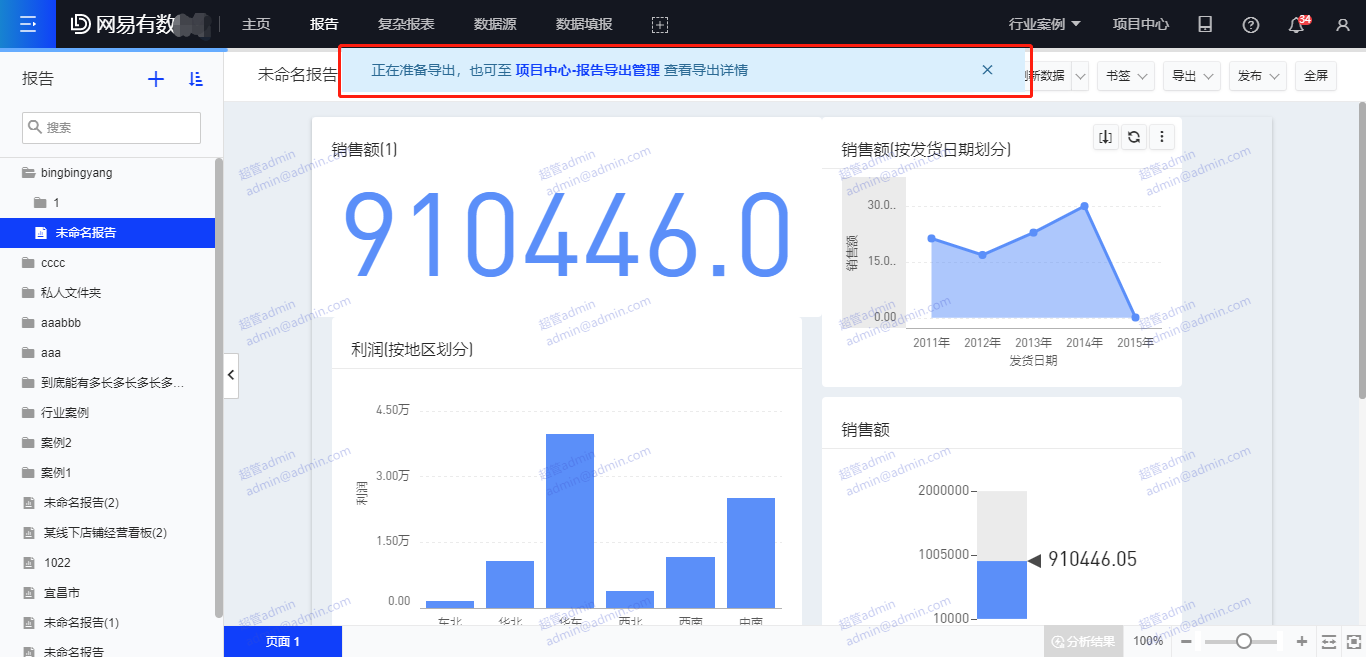Toggle the hamburger navigation menu icon
Viewport: 1366px width, 657px height.
[x=28, y=24]
